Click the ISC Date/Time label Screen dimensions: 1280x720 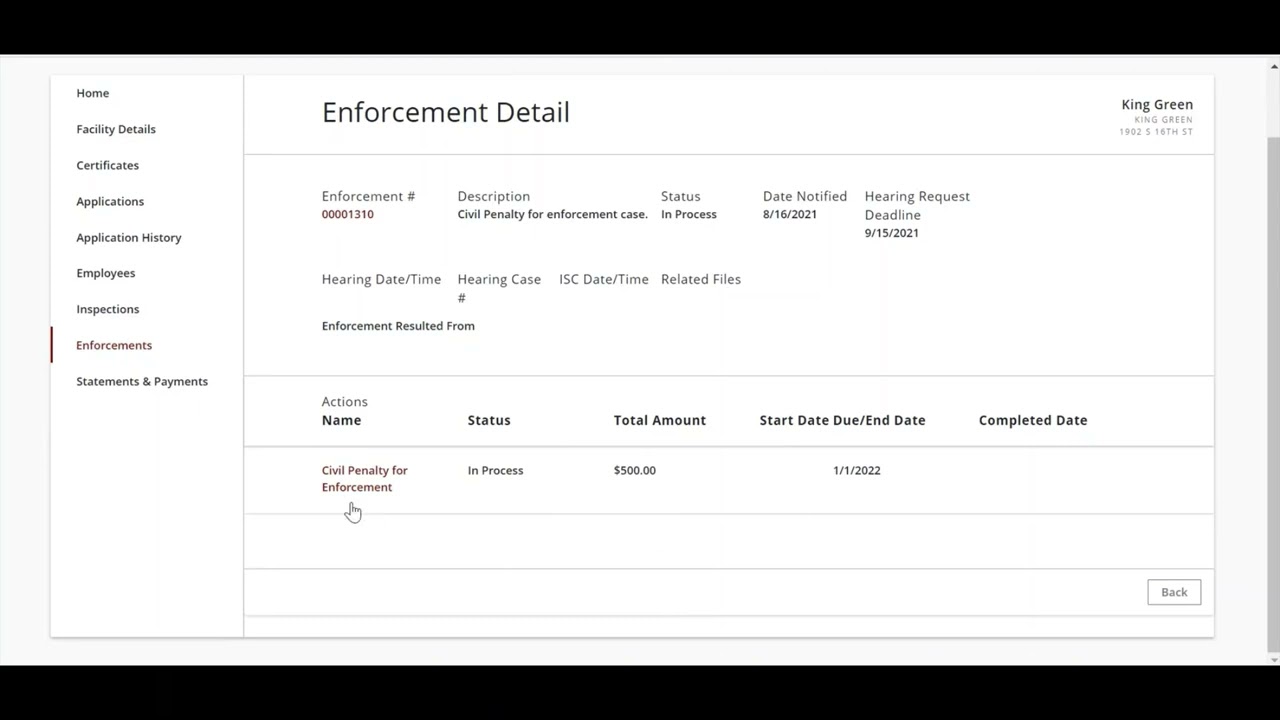[604, 279]
